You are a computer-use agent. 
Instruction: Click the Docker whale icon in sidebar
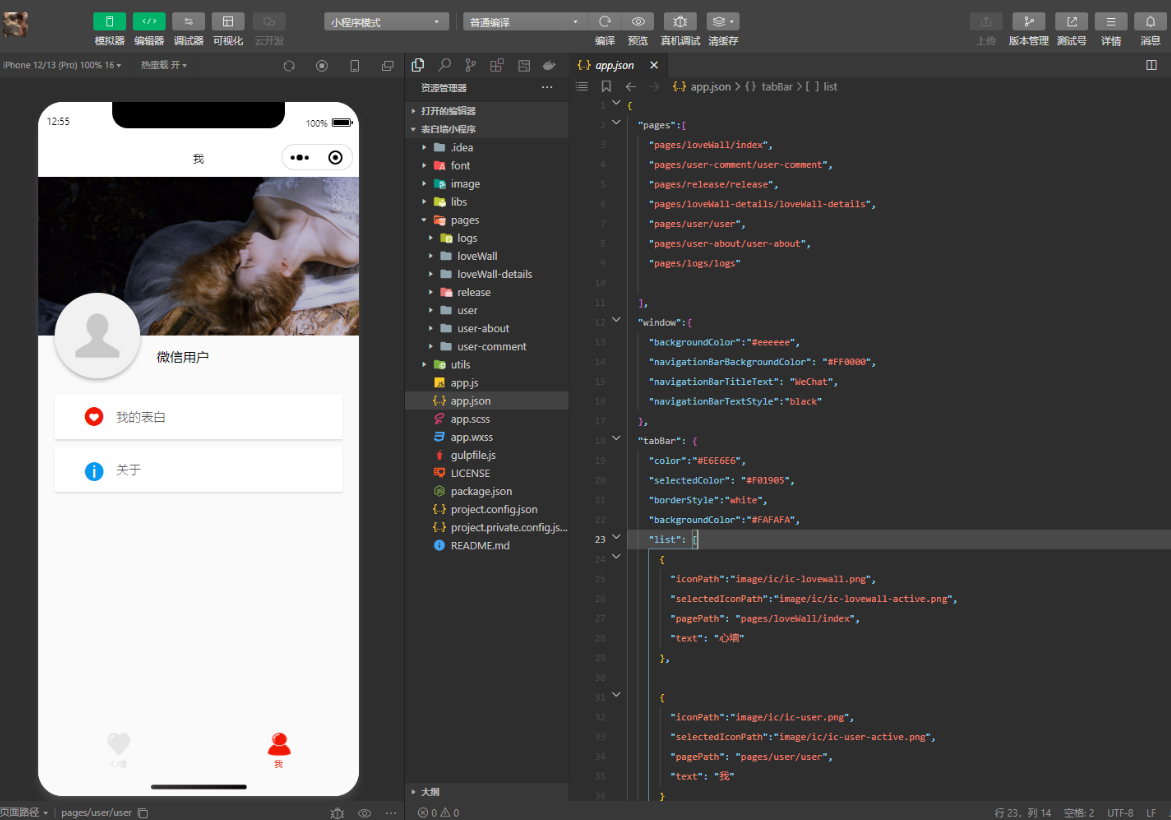549,65
